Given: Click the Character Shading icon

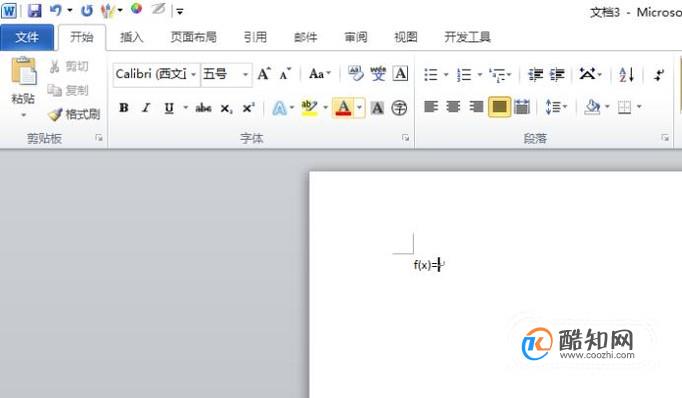Looking at the screenshot, I should point(377,108).
